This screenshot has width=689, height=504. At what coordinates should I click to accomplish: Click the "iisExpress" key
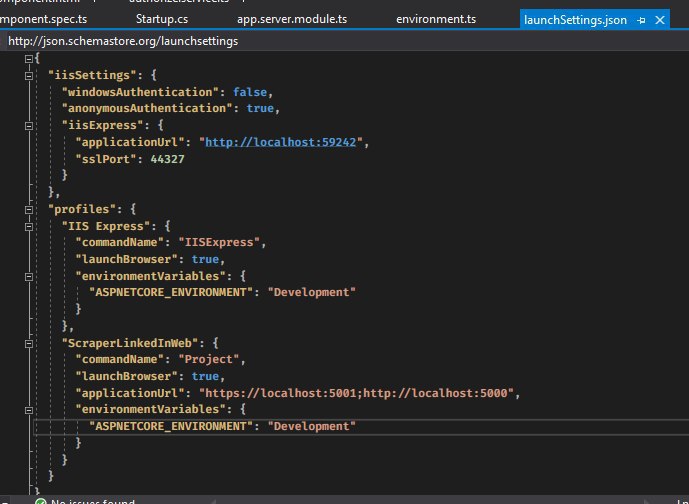(102, 125)
